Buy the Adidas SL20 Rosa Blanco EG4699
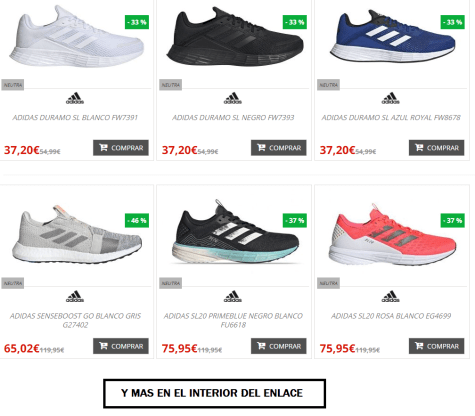 (437, 346)
